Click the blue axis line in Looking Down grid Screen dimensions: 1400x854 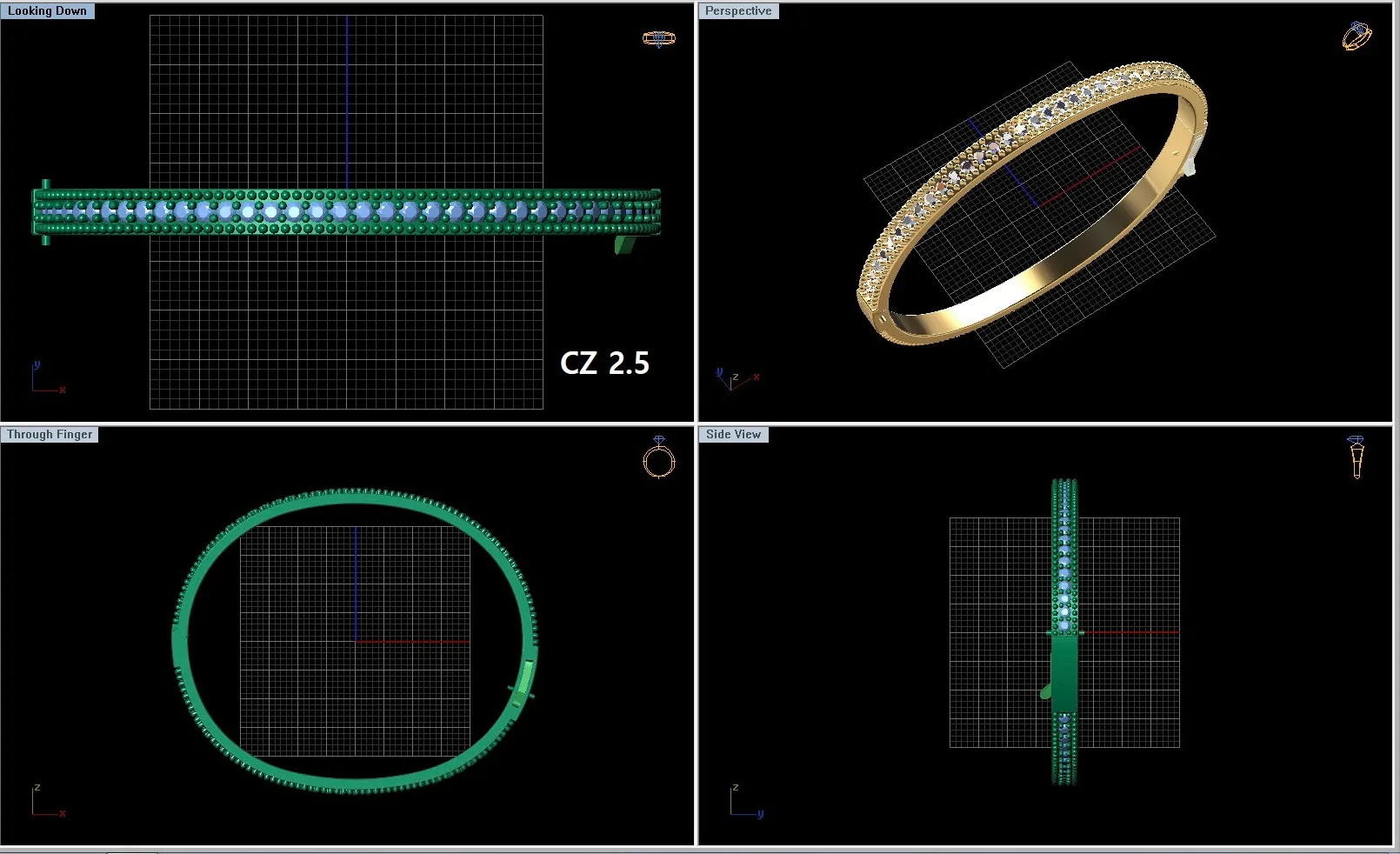click(347, 96)
